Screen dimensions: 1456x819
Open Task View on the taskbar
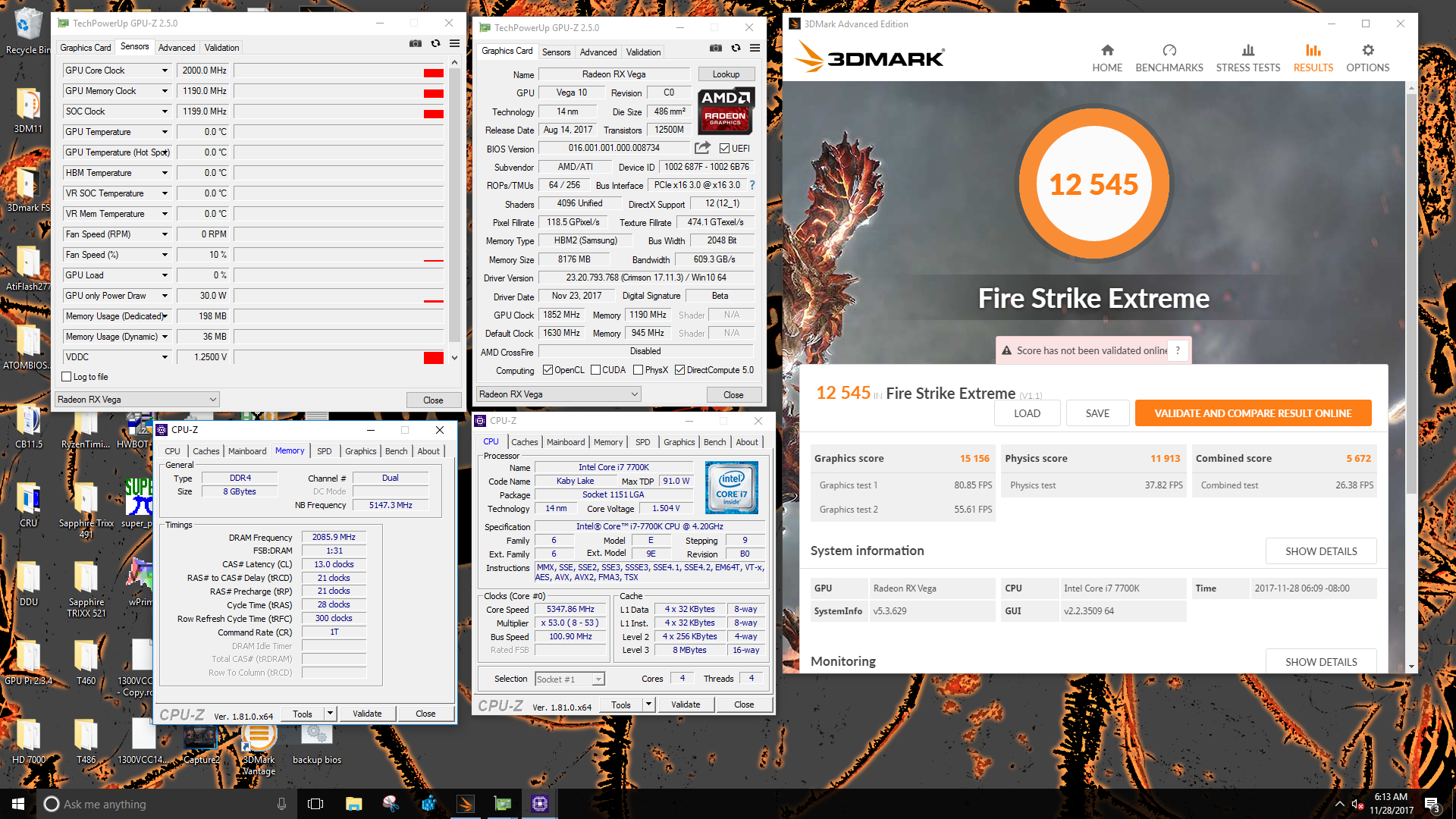click(x=315, y=804)
